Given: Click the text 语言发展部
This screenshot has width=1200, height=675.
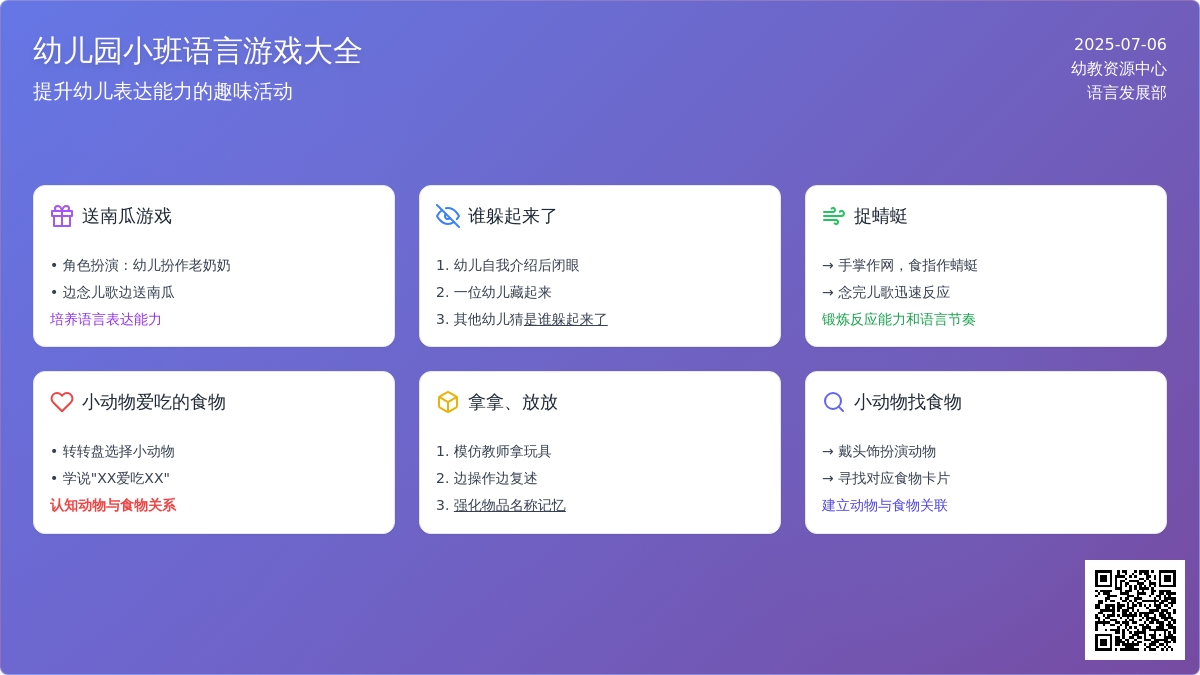Looking at the screenshot, I should coord(1127,93).
